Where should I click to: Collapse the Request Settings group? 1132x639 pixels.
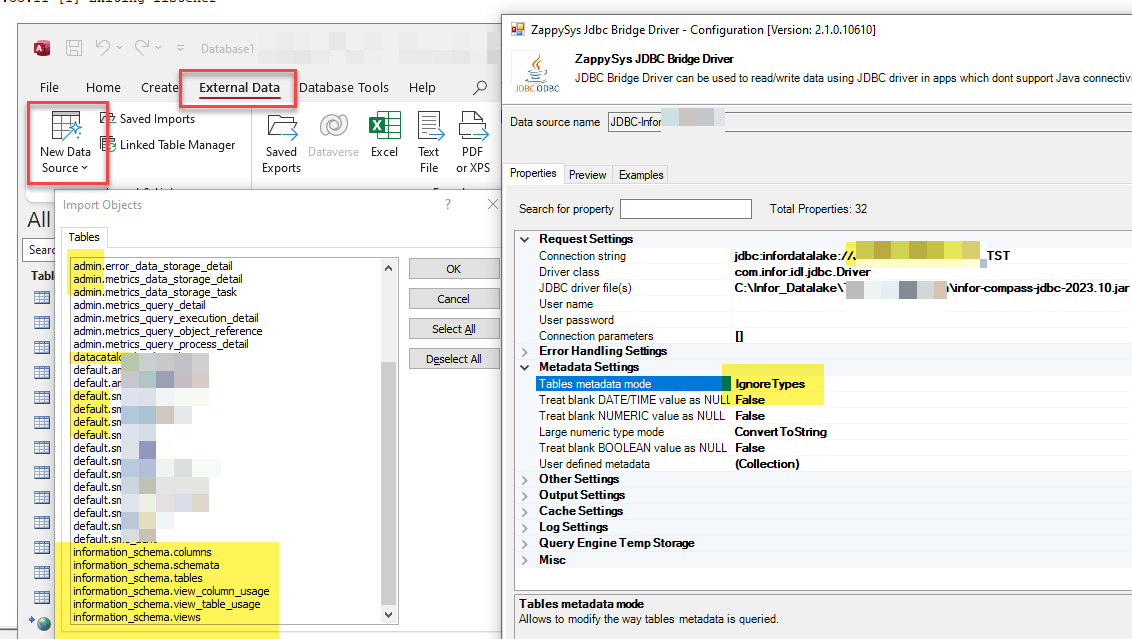[x=525, y=239]
